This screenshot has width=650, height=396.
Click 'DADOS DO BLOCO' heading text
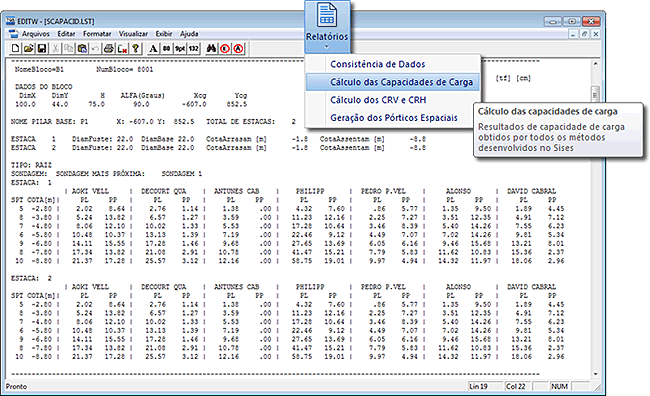tap(44, 87)
